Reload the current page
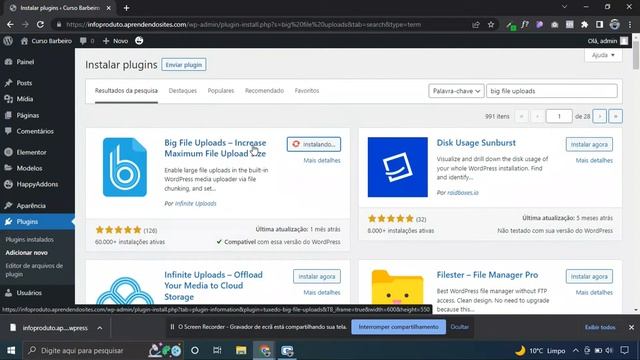The height and width of the screenshot is (360, 640). [40, 24]
